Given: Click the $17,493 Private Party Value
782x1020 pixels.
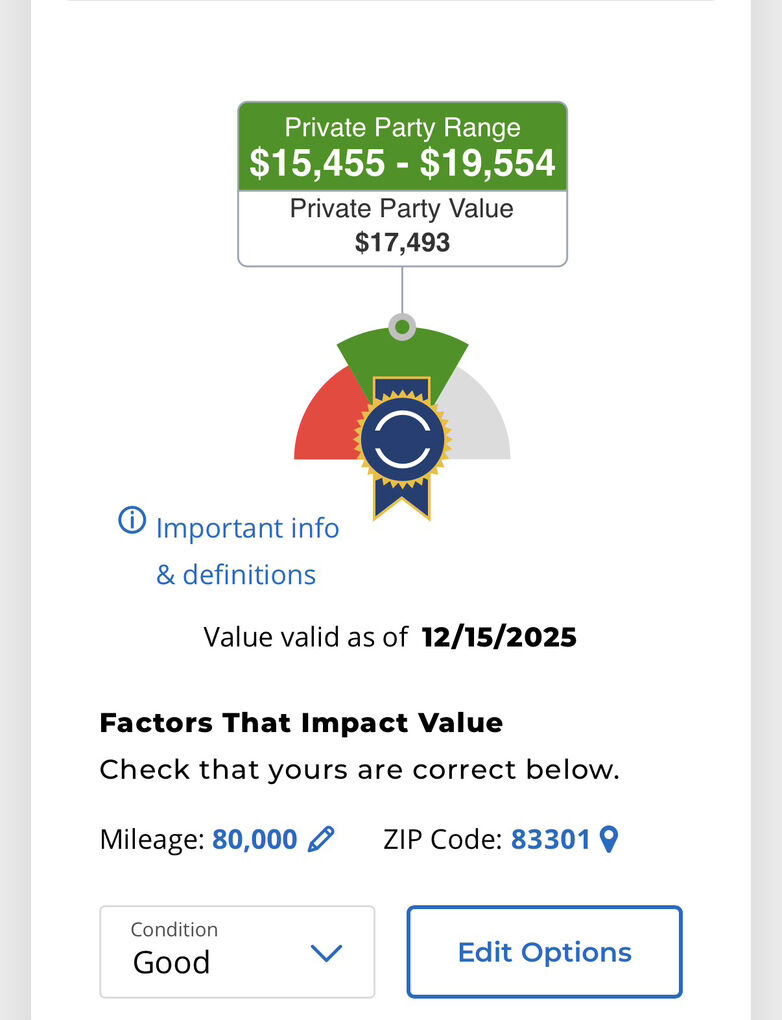Looking at the screenshot, I should coord(402,242).
